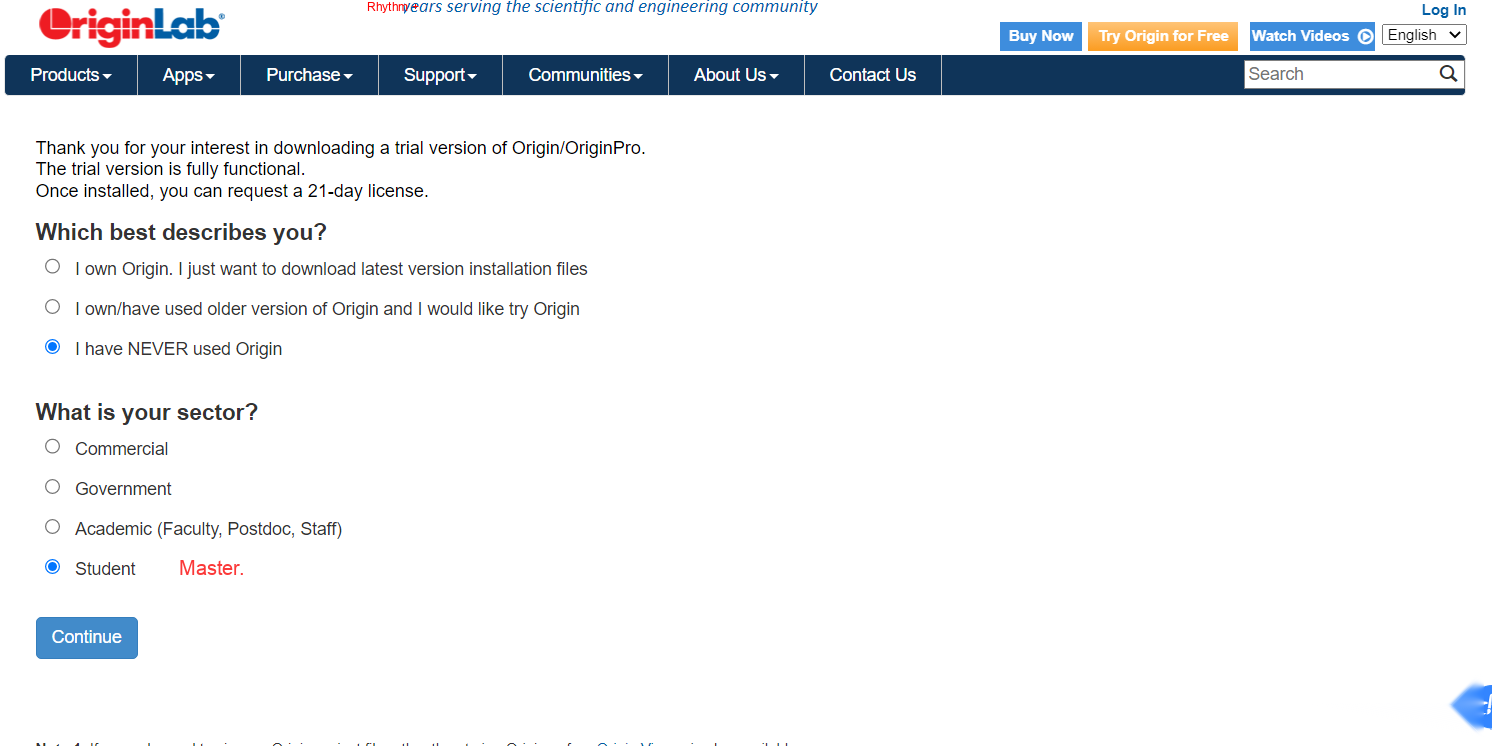
Task: Click the Log In link
Action: click(1444, 10)
